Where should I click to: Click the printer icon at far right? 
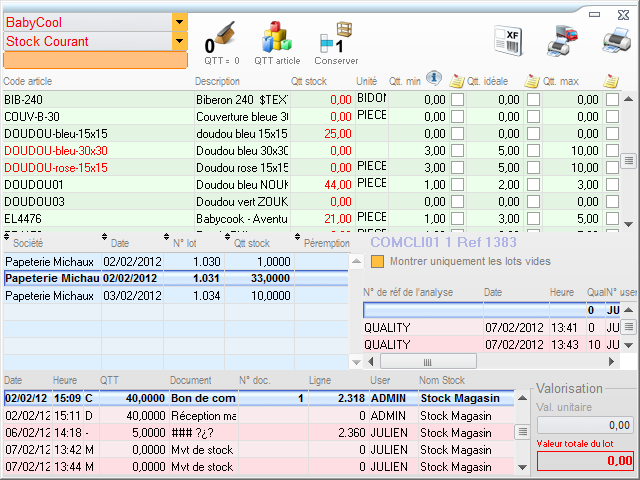pyautogui.click(x=614, y=40)
